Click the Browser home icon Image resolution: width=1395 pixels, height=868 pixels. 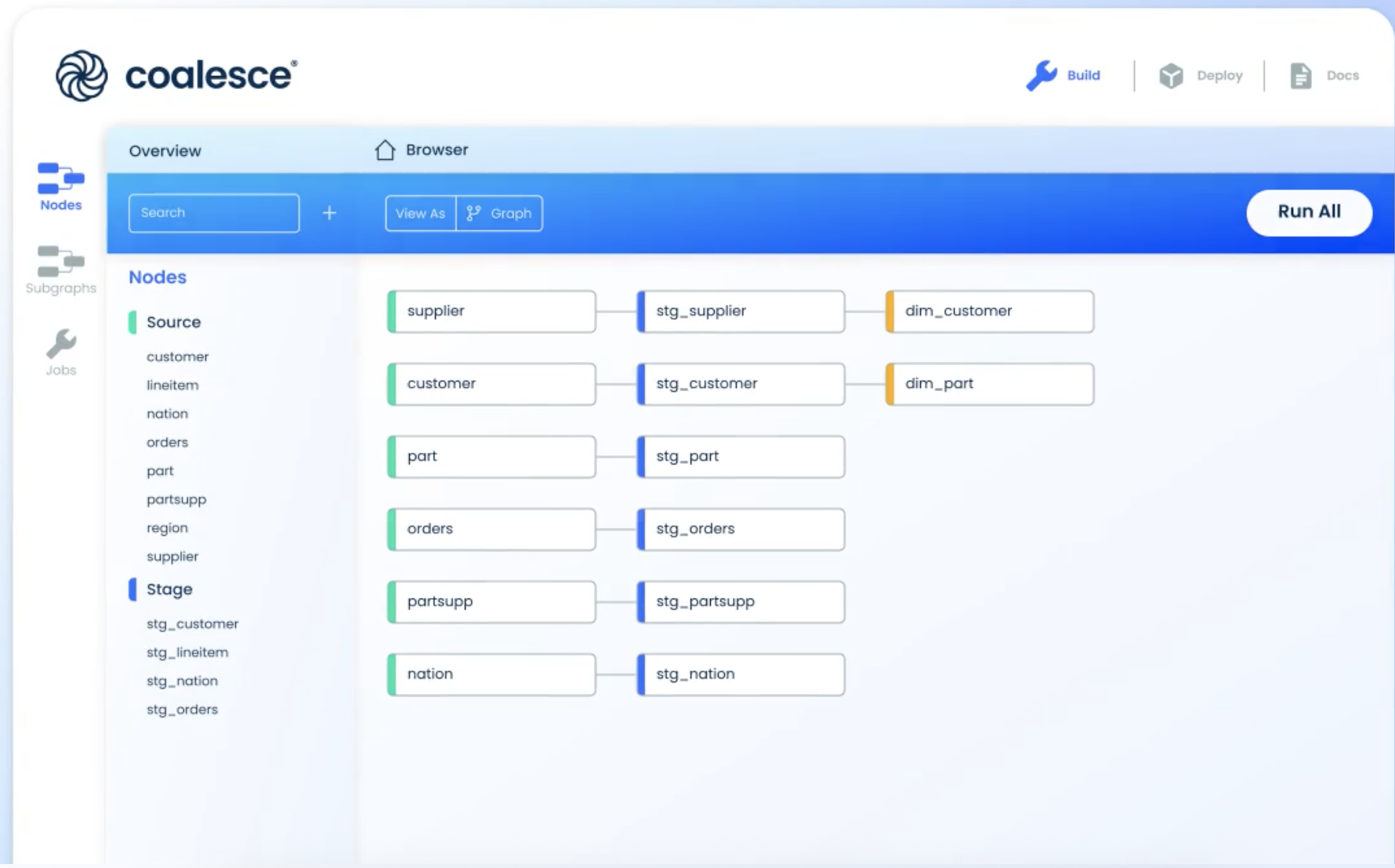pos(384,149)
